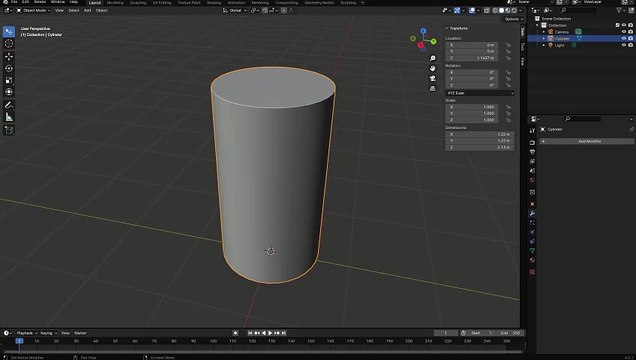
Task: Switch to the Modeling workspace tab
Action: [115, 2]
